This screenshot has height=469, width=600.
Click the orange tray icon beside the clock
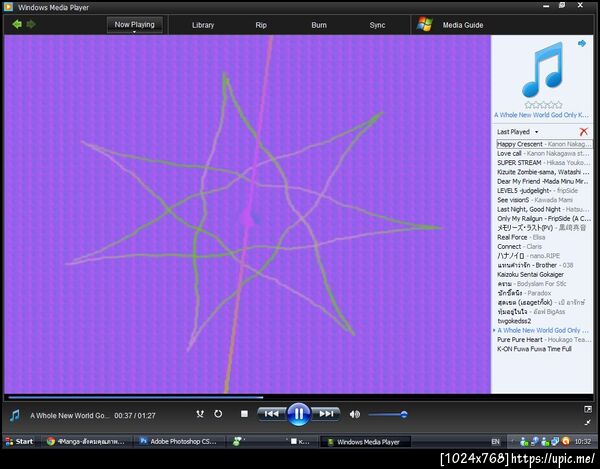(566, 441)
